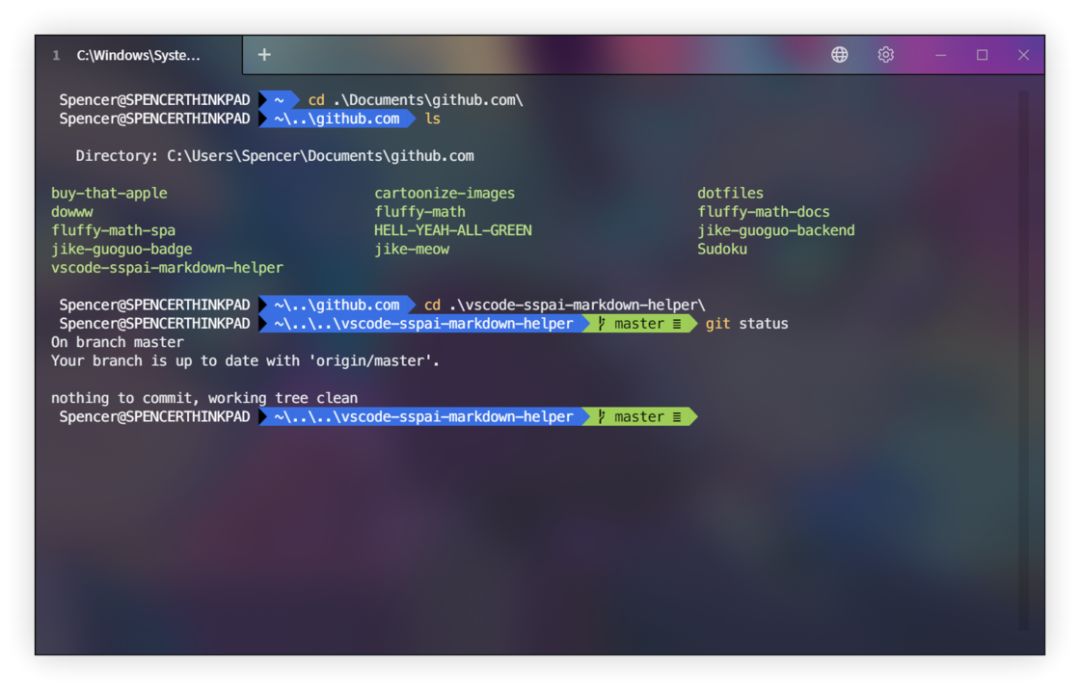The height and width of the screenshot is (690, 1080).
Task: Click the 'jike-guoguo-badge' directory name
Action: click(x=121, y=249)
